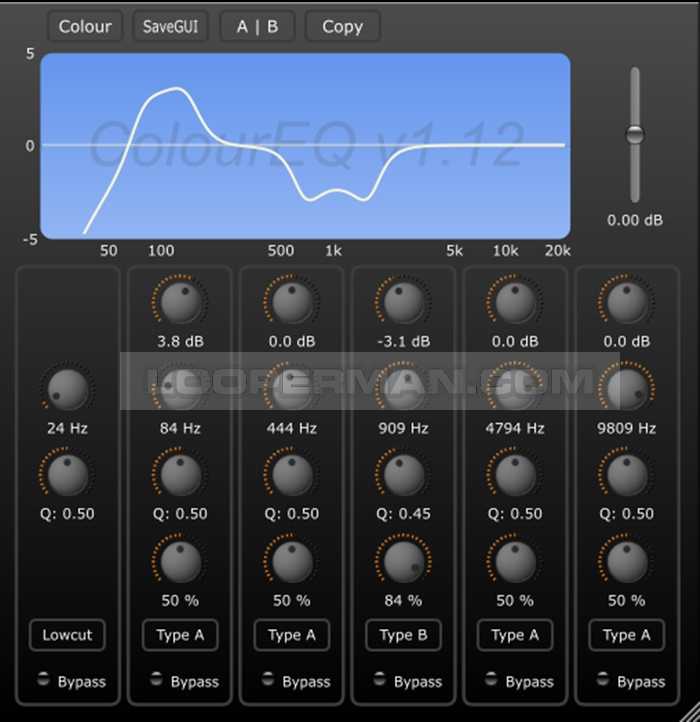Click the -3.1 dB gain value label
700x722 pixels.
click(403, 342)
